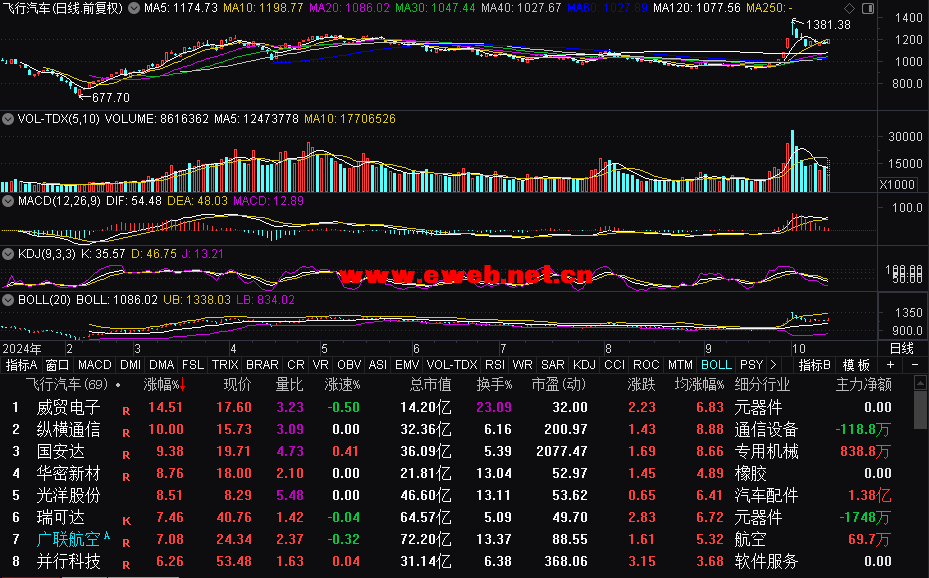Switch indicator to WR
This screenshot has width=929, height=578.
[522, 365]
